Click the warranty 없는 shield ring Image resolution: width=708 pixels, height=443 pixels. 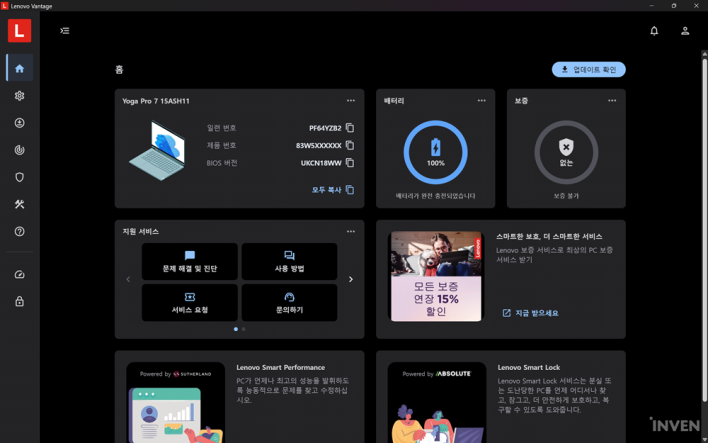[566, 152]
